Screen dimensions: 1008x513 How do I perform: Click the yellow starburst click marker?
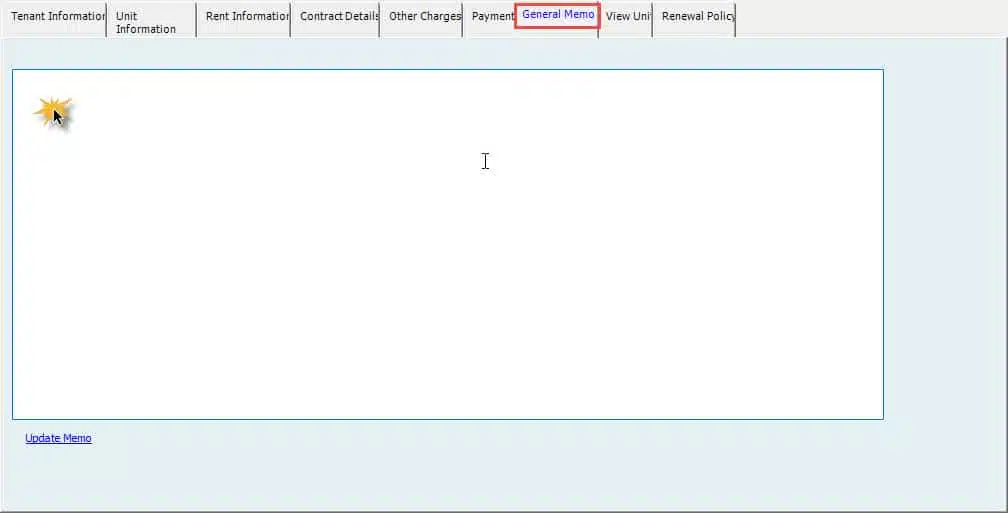(53, 113)
